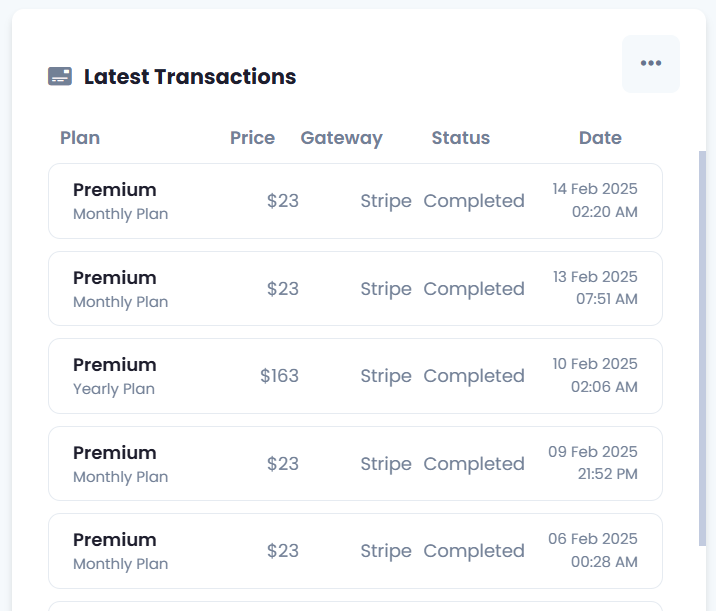Click Completed status on 06 Feb transaction
This screenshot has width=716, height=611.
tap(474, 551)
